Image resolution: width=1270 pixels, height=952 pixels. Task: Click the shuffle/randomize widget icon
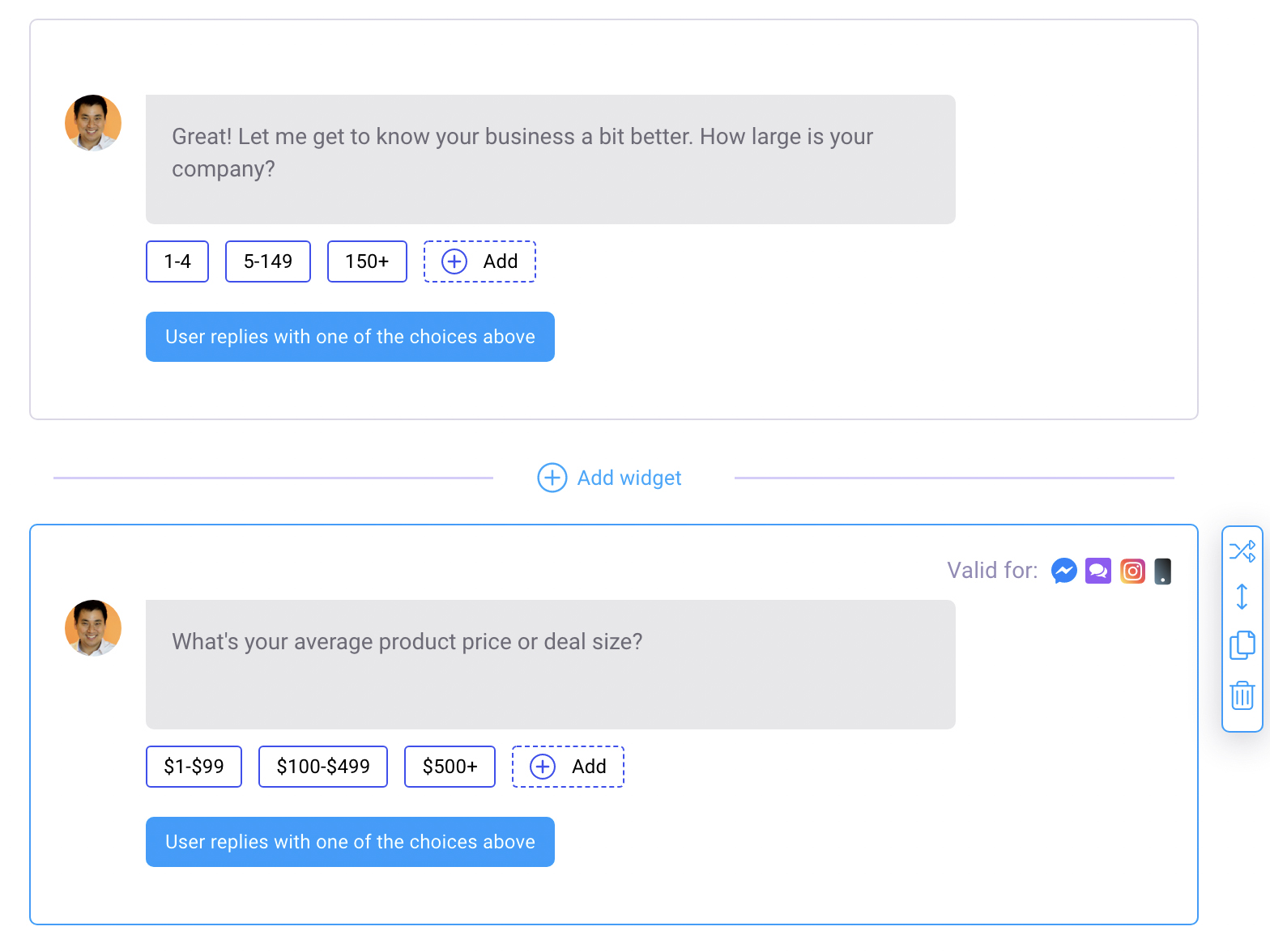(1242, 551)
